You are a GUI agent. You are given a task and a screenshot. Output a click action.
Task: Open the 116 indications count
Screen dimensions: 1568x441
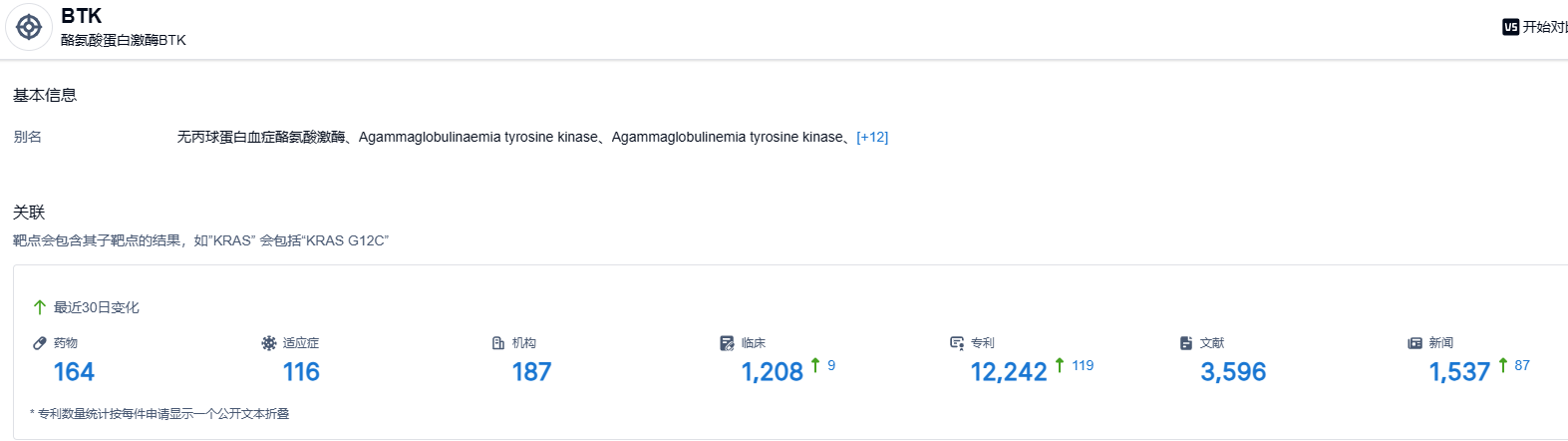point(301,372)
